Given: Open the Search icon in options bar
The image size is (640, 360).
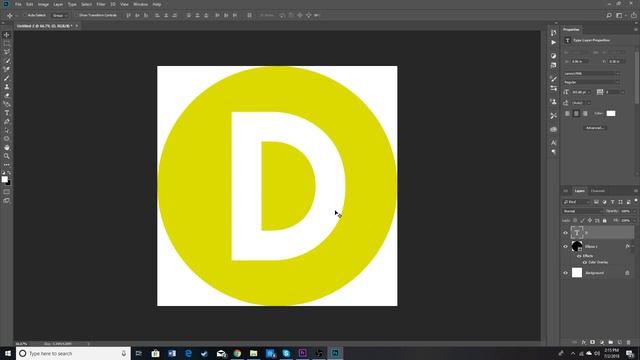Looking at the screenshot, I should 609,15.
